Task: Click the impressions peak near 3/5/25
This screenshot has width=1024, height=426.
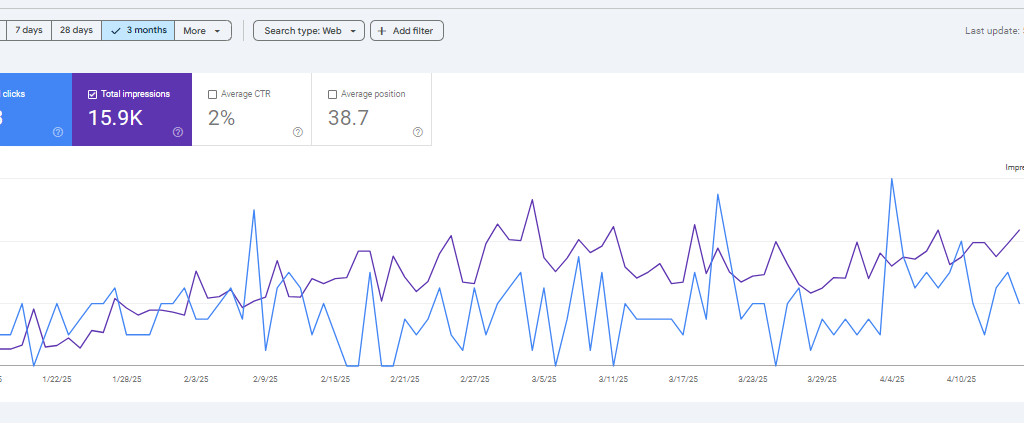Action: (x=533, y=200)
